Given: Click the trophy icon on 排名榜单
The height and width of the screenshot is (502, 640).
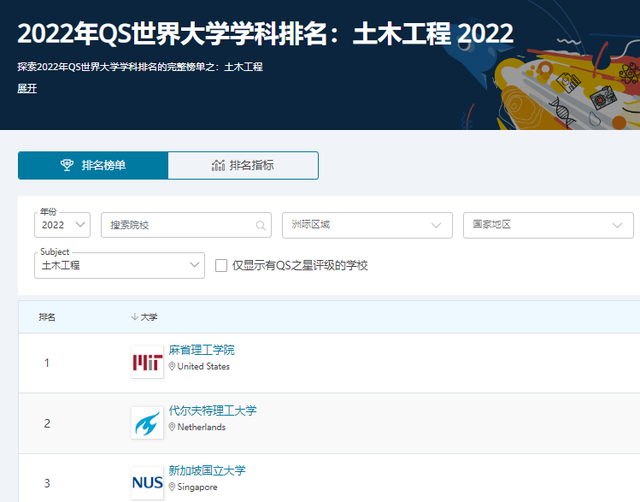Looking at the screenshot, I should 67,165.
